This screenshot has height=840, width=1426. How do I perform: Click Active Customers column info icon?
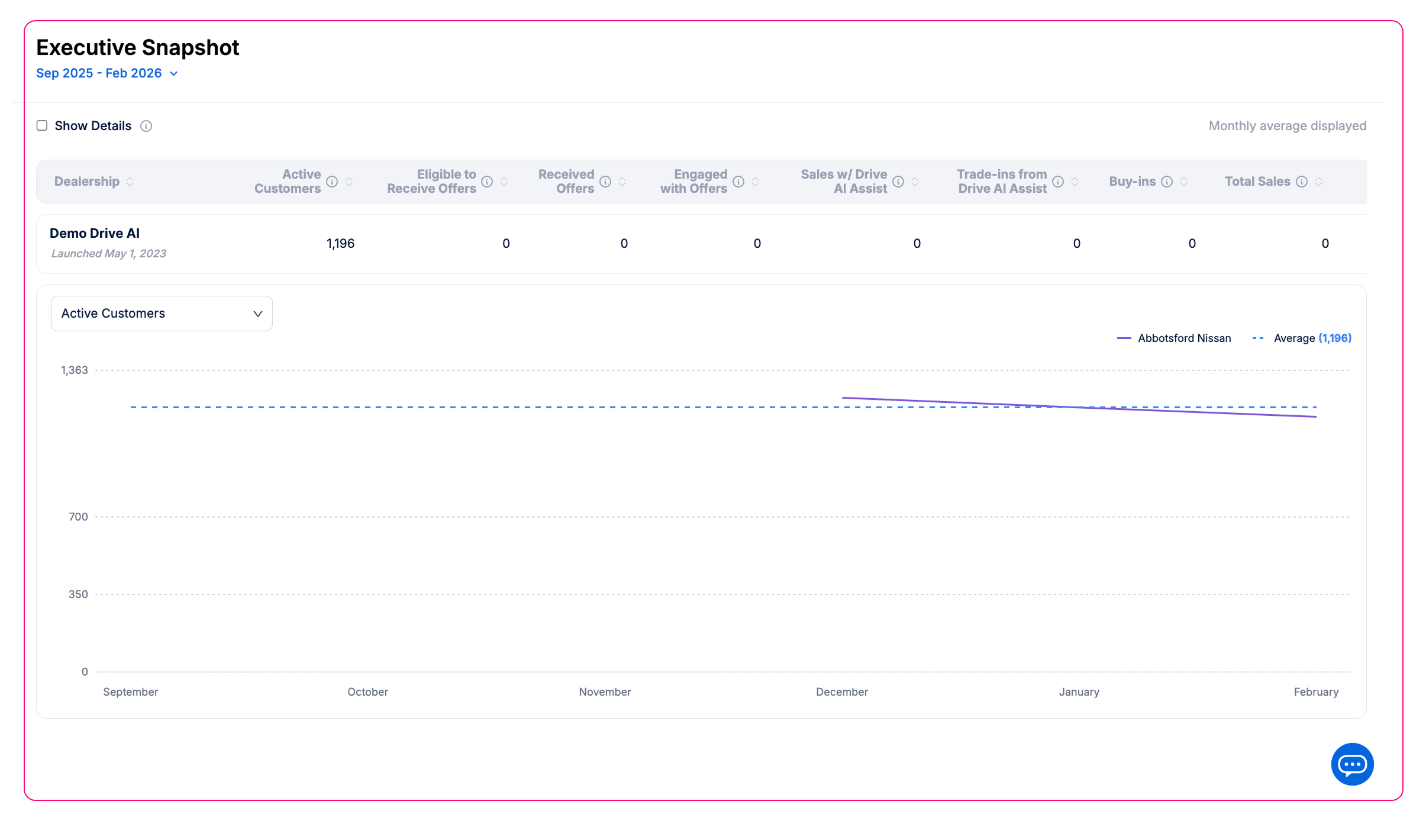[332, 182]
